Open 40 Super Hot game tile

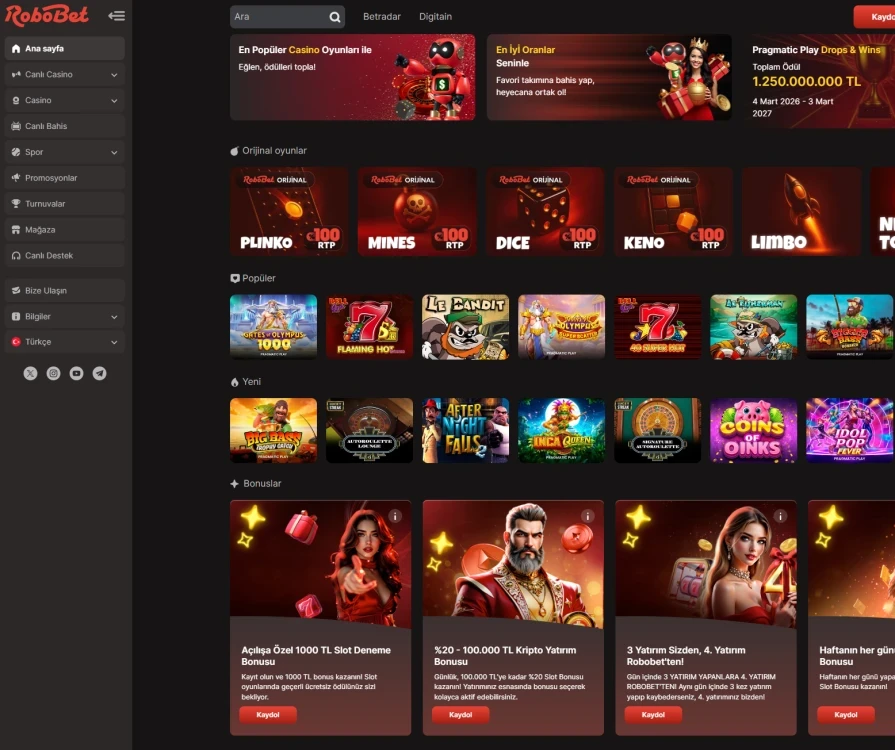pos(658,327)
